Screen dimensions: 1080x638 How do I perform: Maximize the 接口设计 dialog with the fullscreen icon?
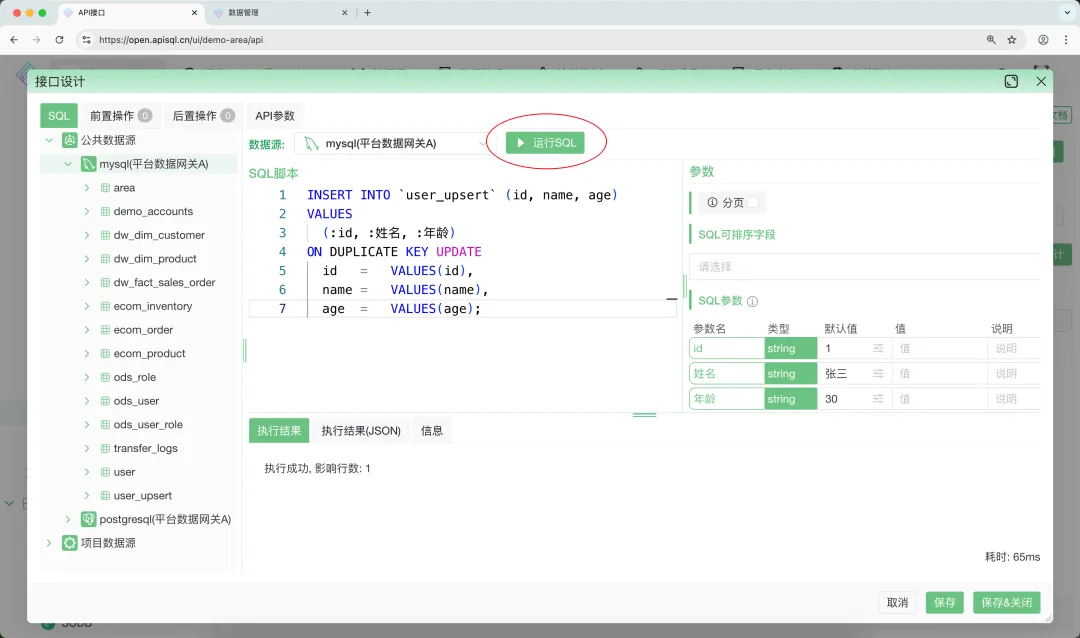point(1011,81)
